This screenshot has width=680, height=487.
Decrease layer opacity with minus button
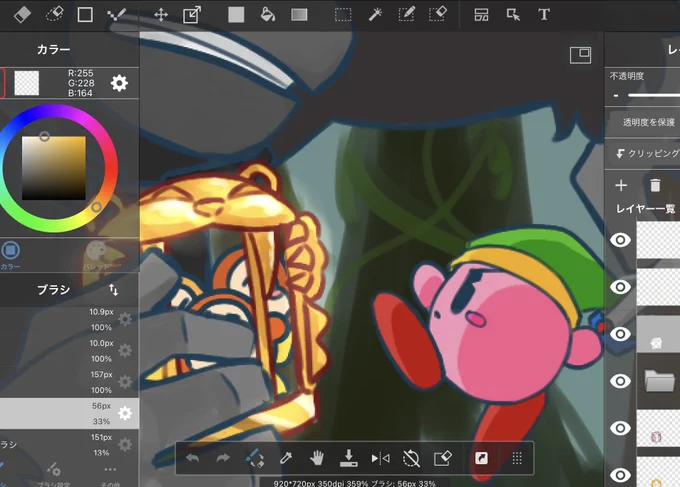point(616,95)
